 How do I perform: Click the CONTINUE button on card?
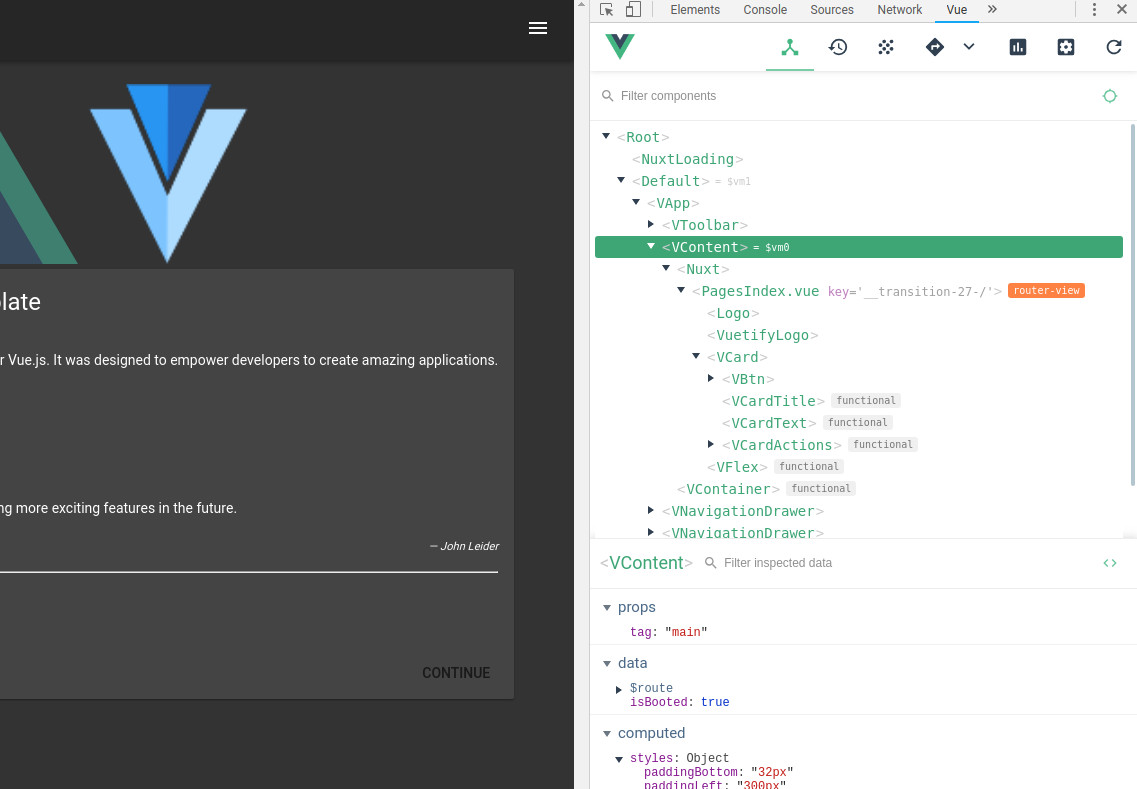coord(456,673)
